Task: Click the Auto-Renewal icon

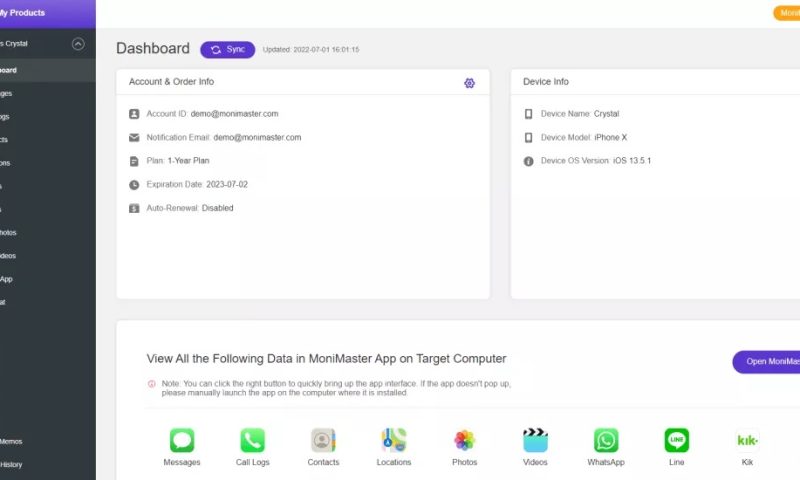Action: pos(134,208)
